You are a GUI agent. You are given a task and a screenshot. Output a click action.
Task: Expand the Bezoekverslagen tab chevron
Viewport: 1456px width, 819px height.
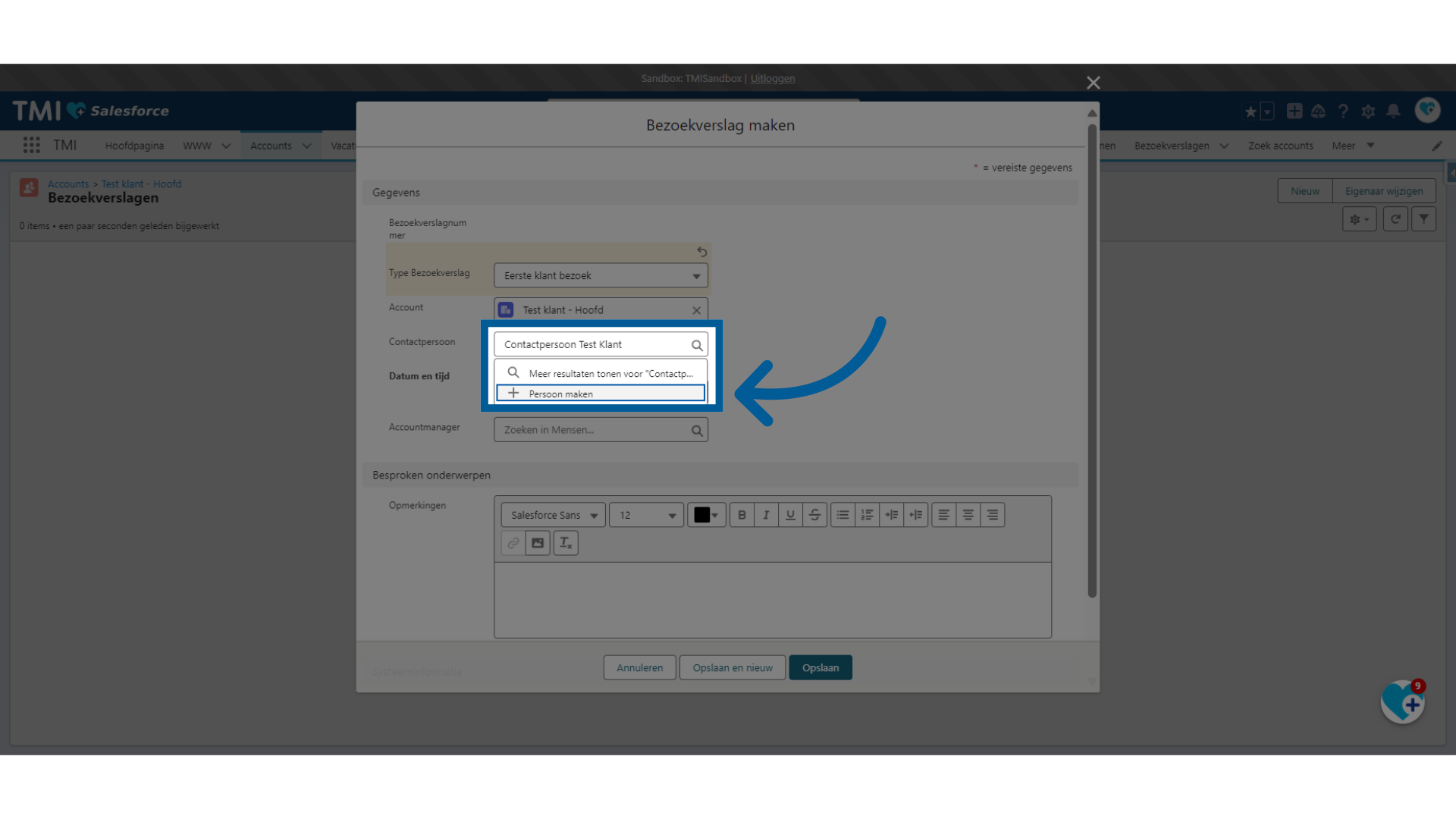(1224, 146)
